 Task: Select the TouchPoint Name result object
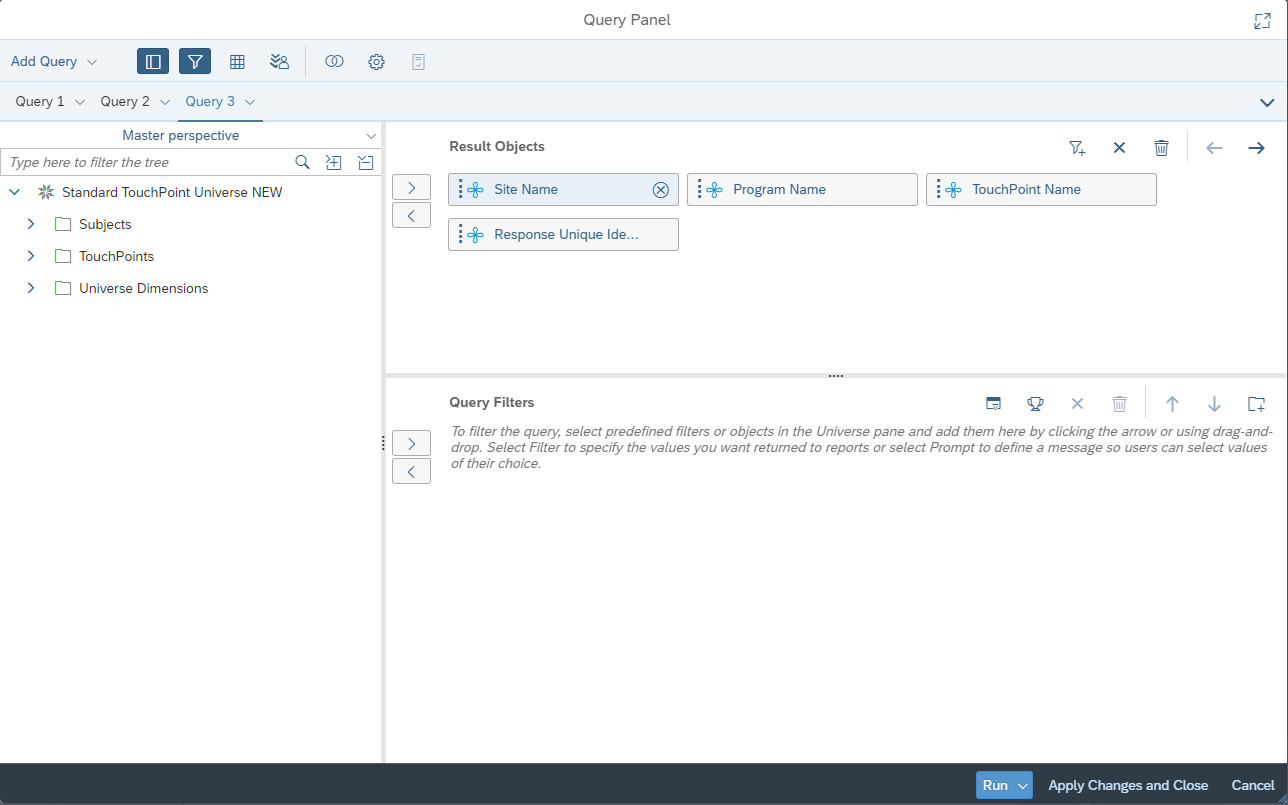coord(1041,190)
